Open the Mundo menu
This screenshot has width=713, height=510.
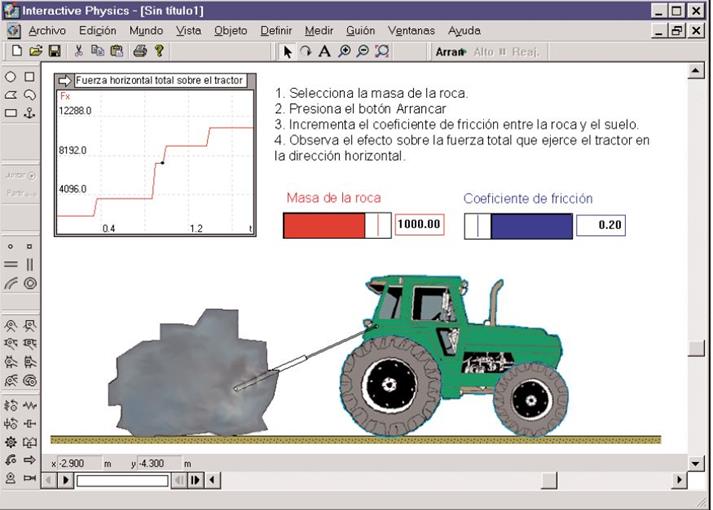pyautogui.click(x=146, y=31)
